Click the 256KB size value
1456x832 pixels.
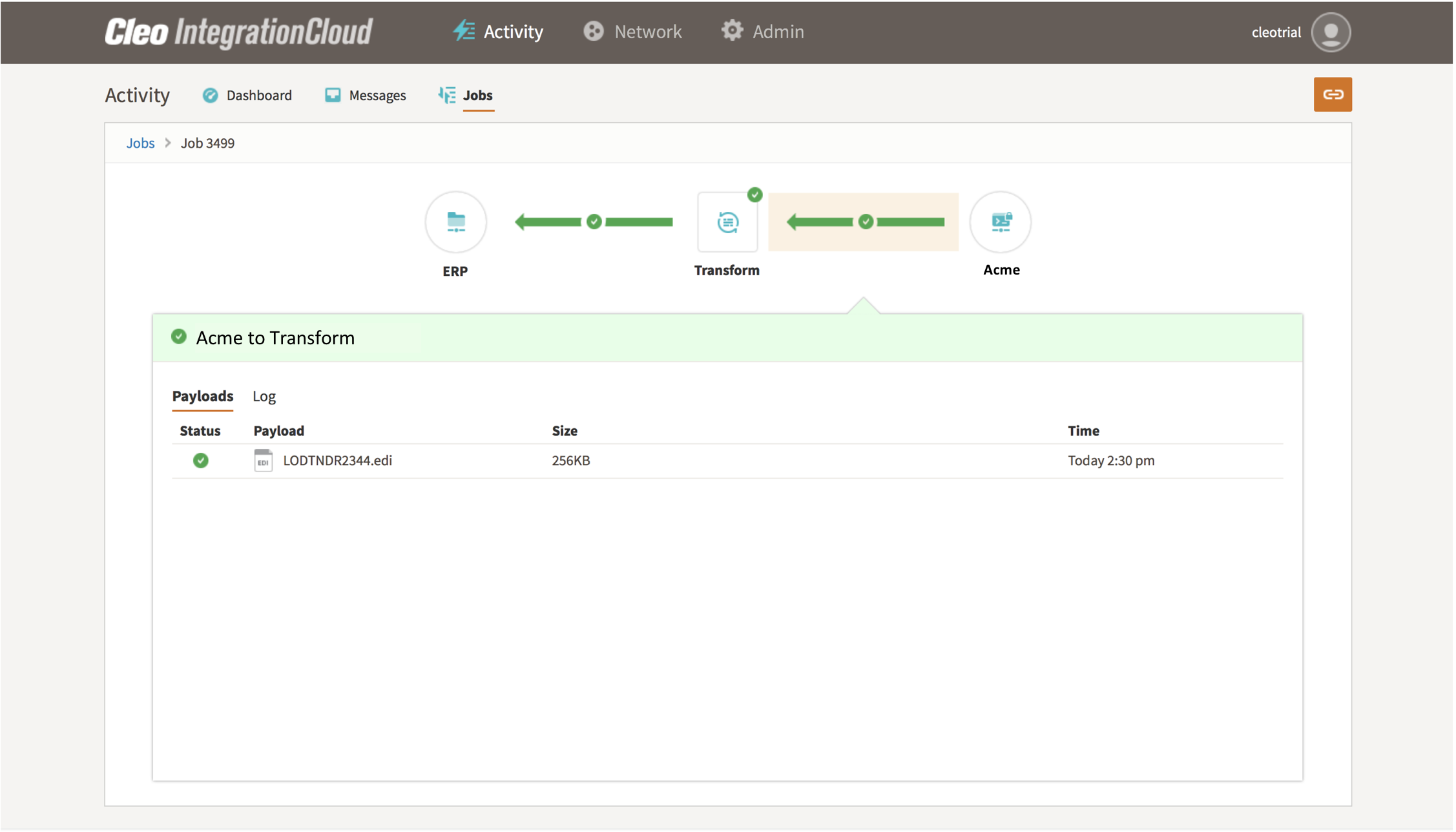571,461
